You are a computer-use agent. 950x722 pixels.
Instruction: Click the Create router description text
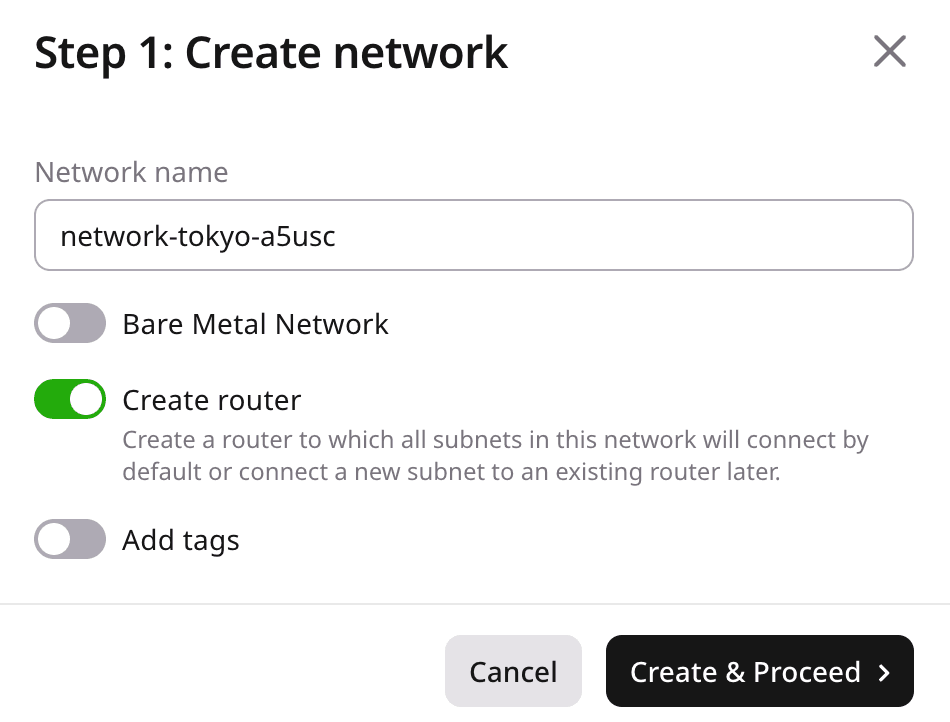click(495, 456)
